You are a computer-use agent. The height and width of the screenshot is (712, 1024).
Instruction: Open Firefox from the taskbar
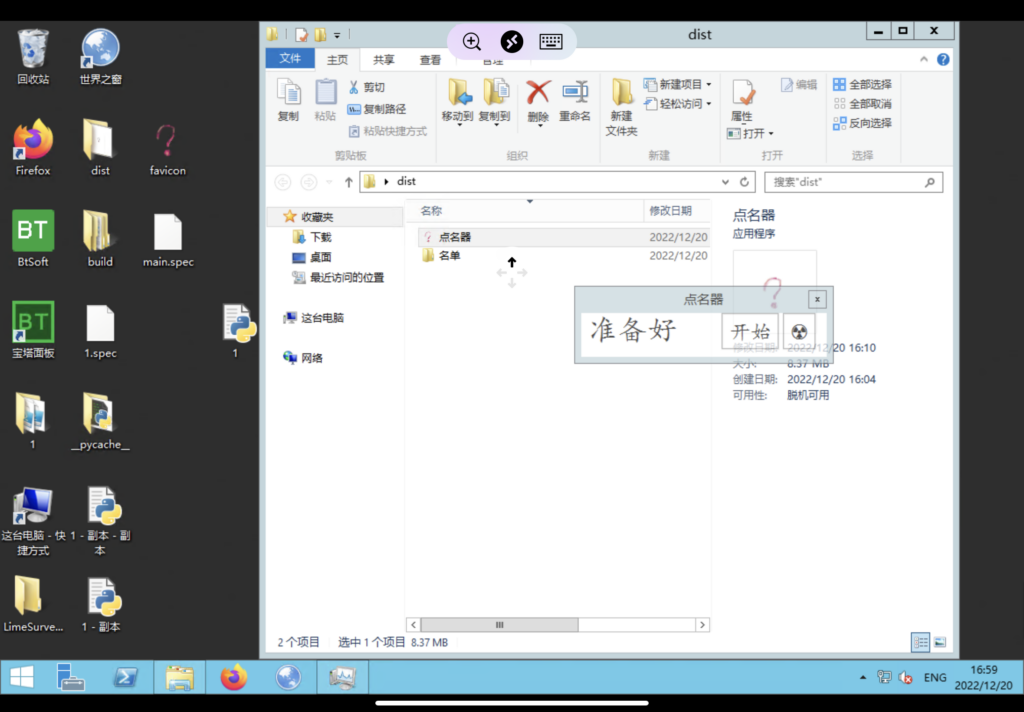[234, 677]
